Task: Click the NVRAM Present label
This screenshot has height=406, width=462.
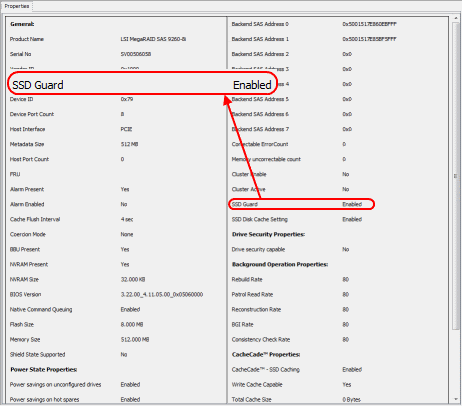Action: coord(29,264)
